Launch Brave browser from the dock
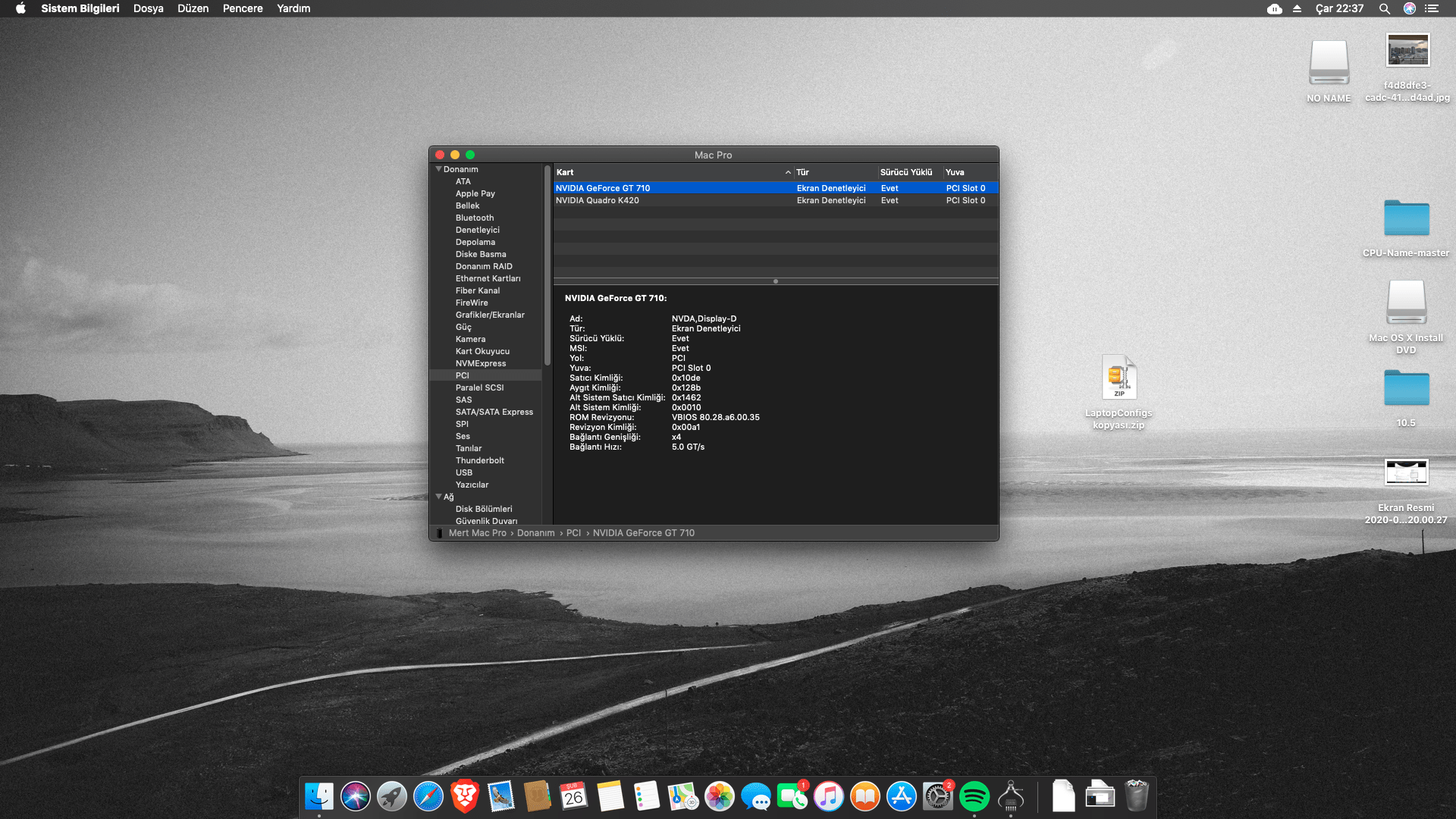This screenshot has height=819, width=1456. 465,796
